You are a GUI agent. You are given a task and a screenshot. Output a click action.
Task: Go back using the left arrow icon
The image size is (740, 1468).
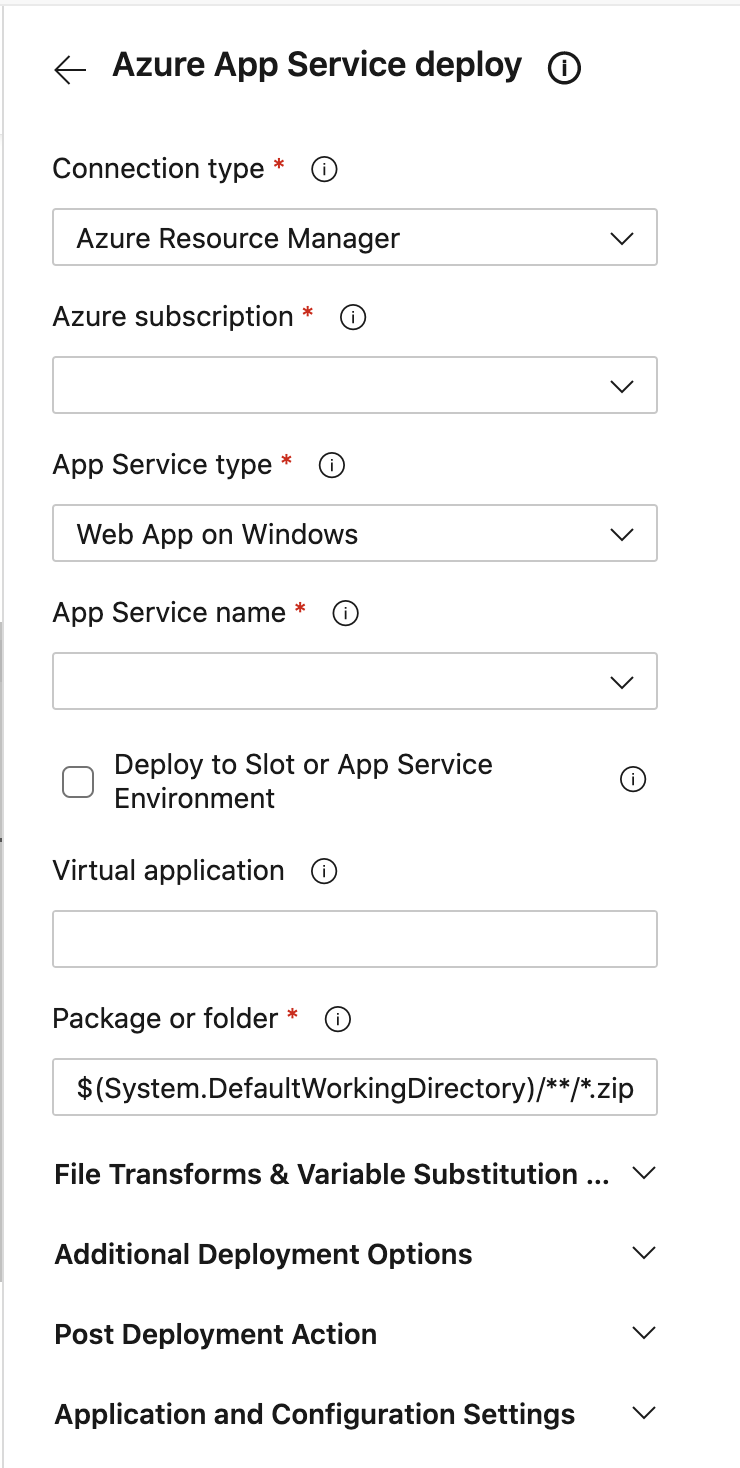70,69
